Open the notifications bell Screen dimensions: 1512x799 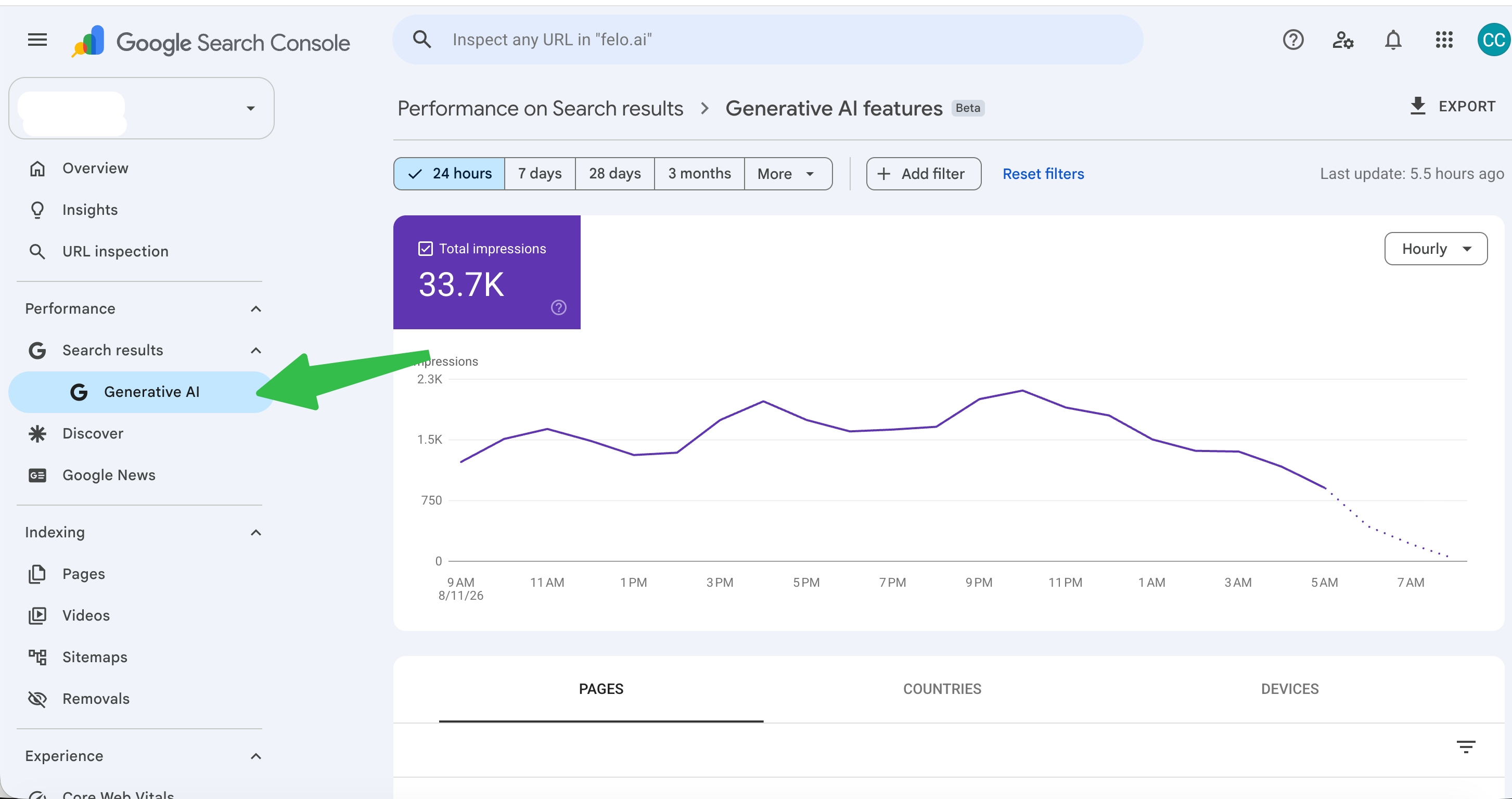1393,40
